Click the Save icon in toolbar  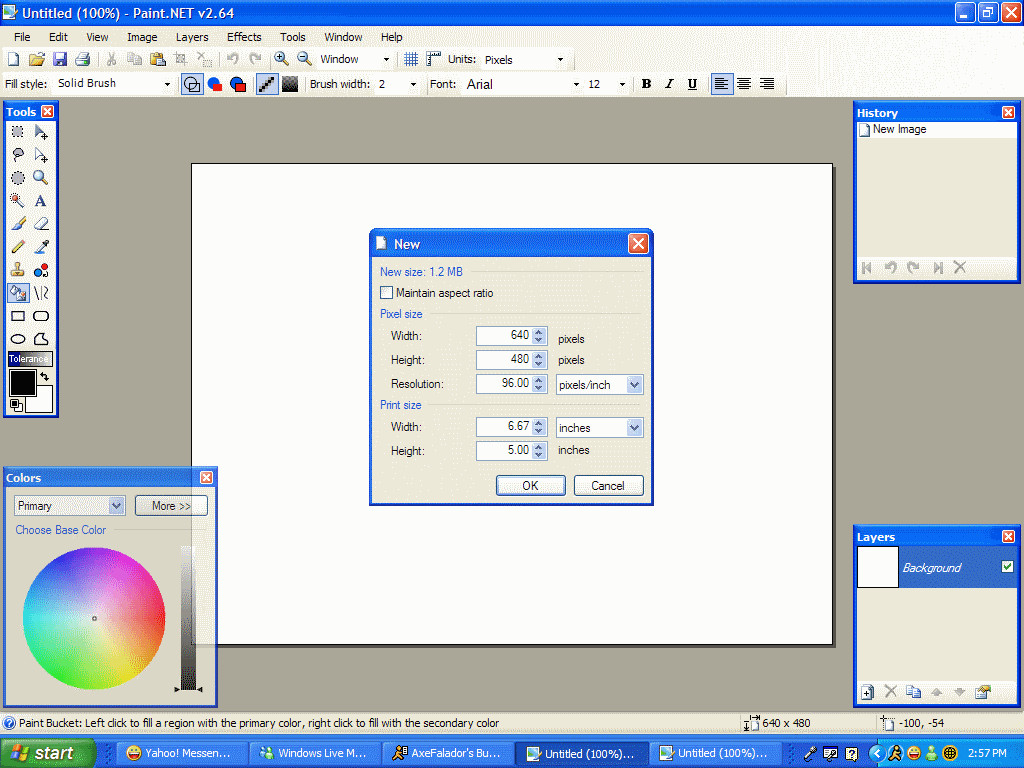coord(60,60)
